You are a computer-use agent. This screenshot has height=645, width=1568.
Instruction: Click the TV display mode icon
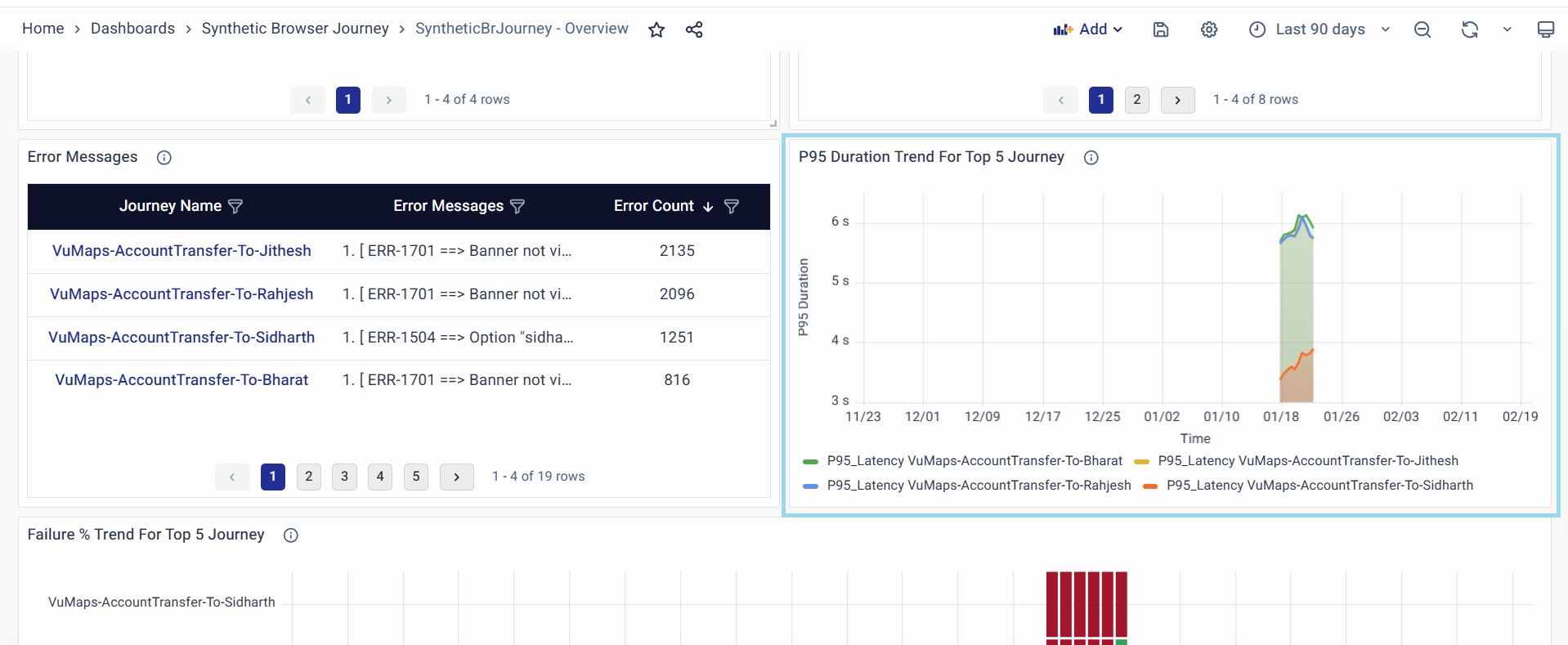click(x=1545, y=30)
